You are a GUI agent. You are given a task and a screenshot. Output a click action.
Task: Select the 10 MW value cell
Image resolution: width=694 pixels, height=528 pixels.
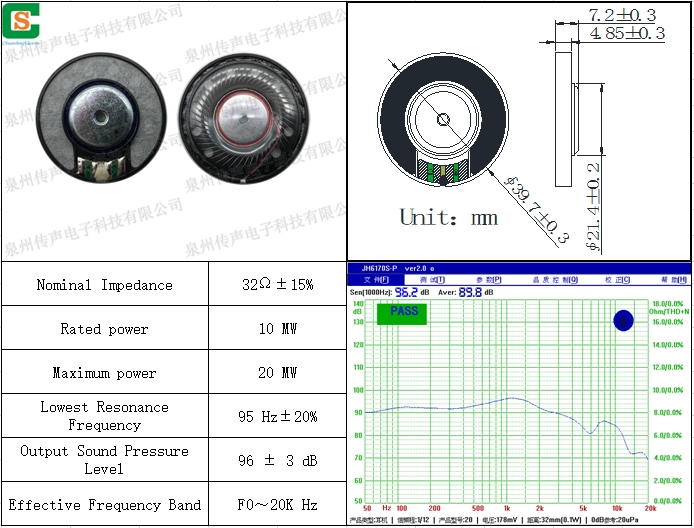[x=278, y=328]
